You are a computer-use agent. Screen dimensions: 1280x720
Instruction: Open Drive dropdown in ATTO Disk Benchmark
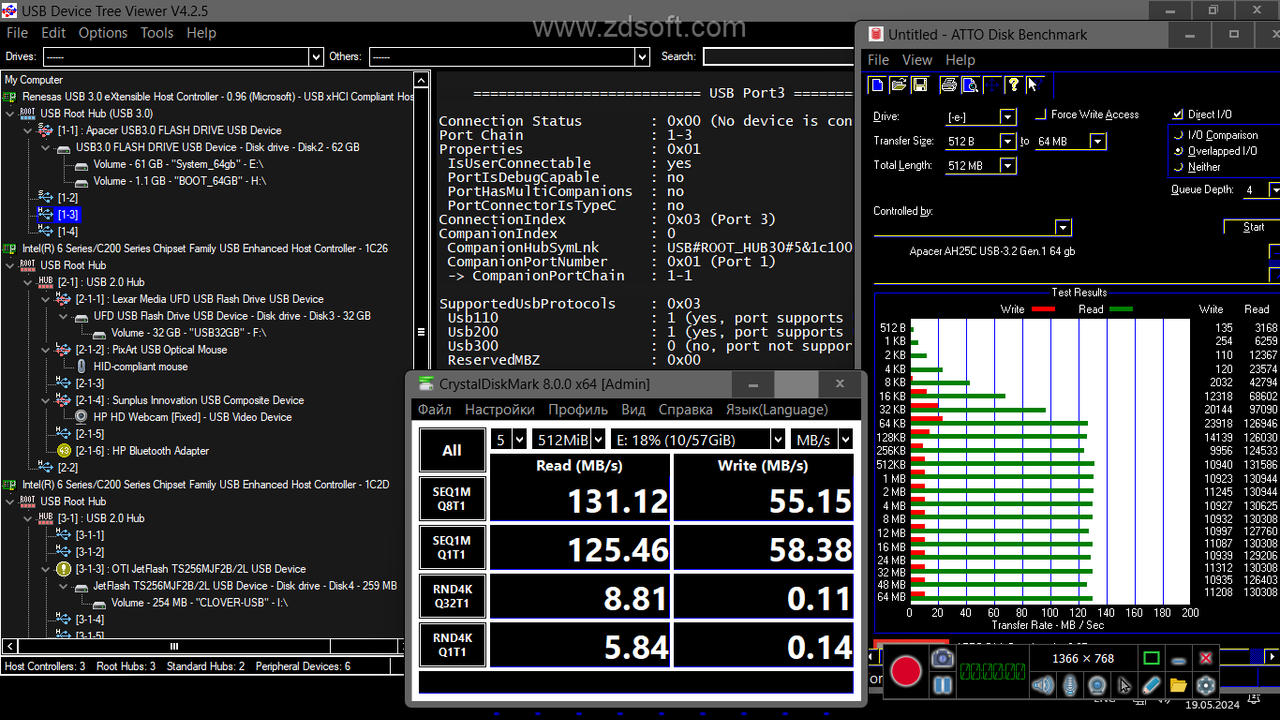1008,117
